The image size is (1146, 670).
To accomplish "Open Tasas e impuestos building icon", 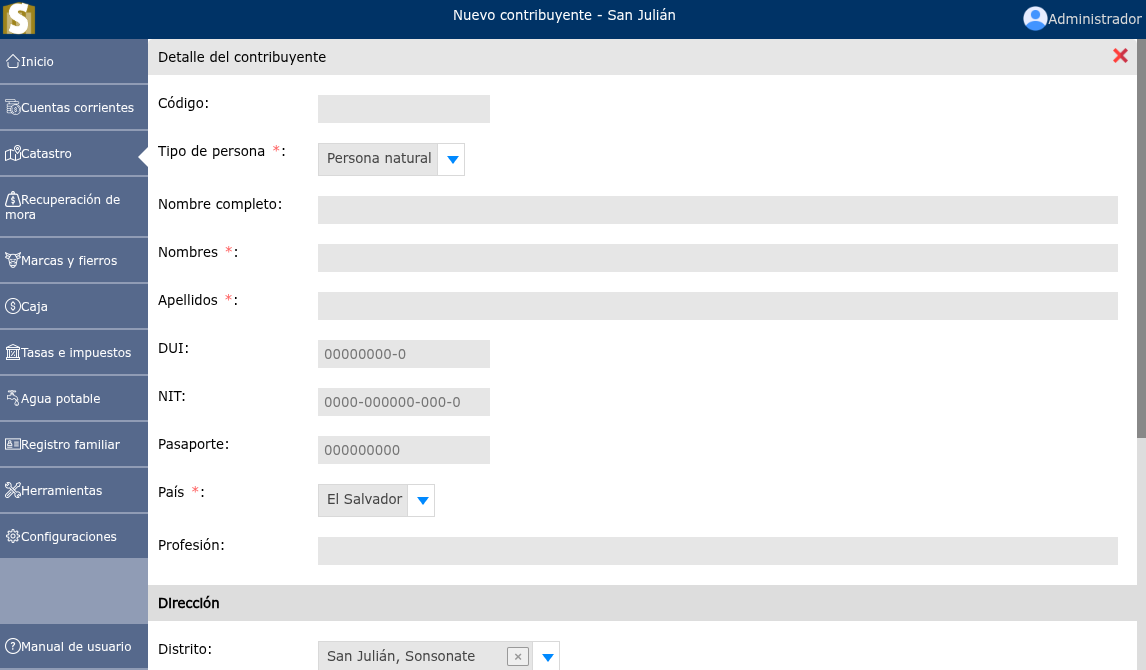I will pos(13,352).
